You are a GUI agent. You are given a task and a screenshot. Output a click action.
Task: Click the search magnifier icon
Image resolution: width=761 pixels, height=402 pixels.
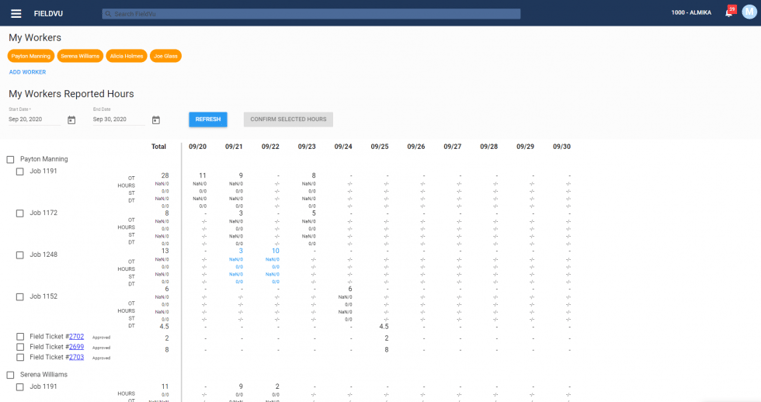pos(108,14)
